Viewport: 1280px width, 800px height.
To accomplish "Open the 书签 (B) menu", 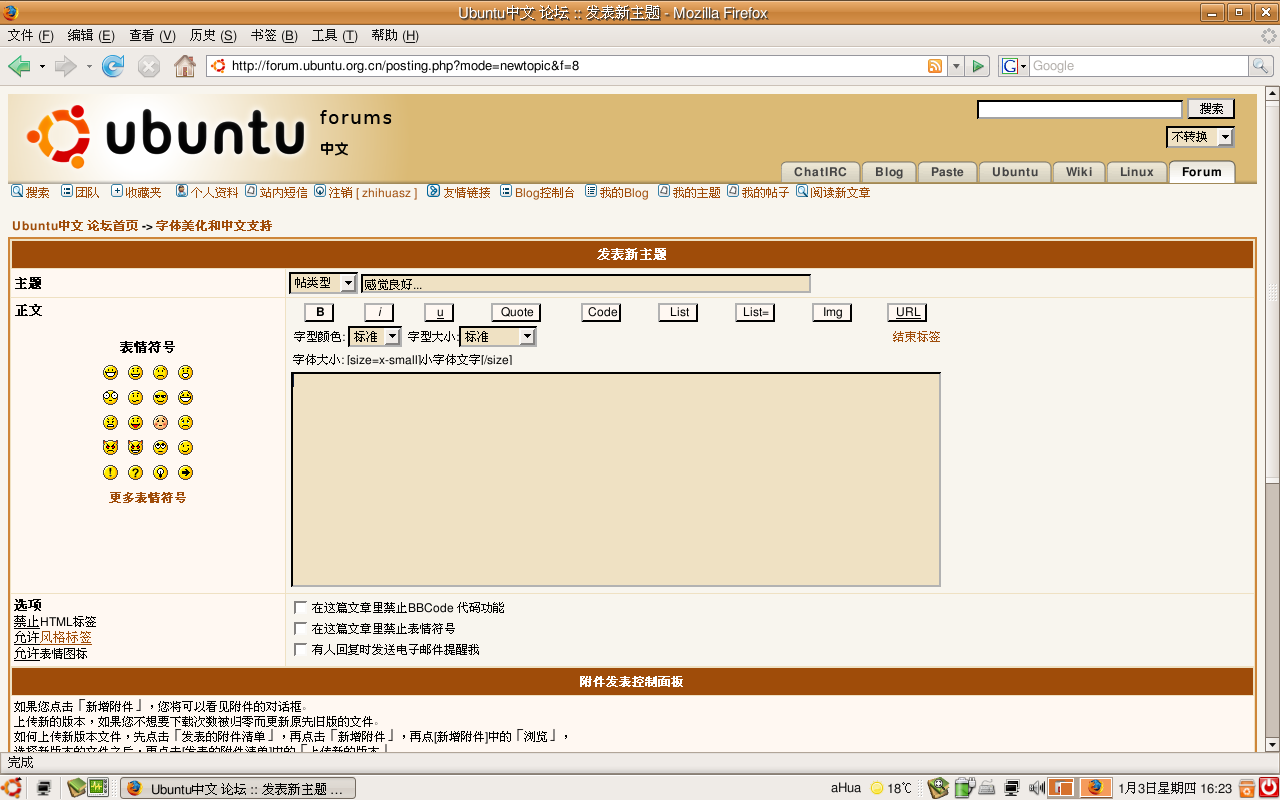I will click(274, 35).
